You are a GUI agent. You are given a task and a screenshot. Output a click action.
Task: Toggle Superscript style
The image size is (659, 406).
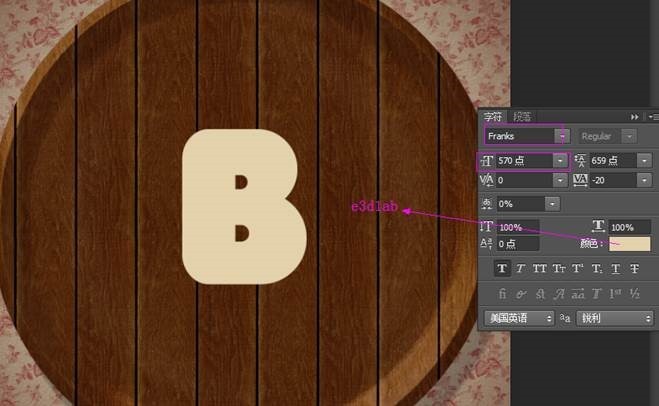click(577, 268)
